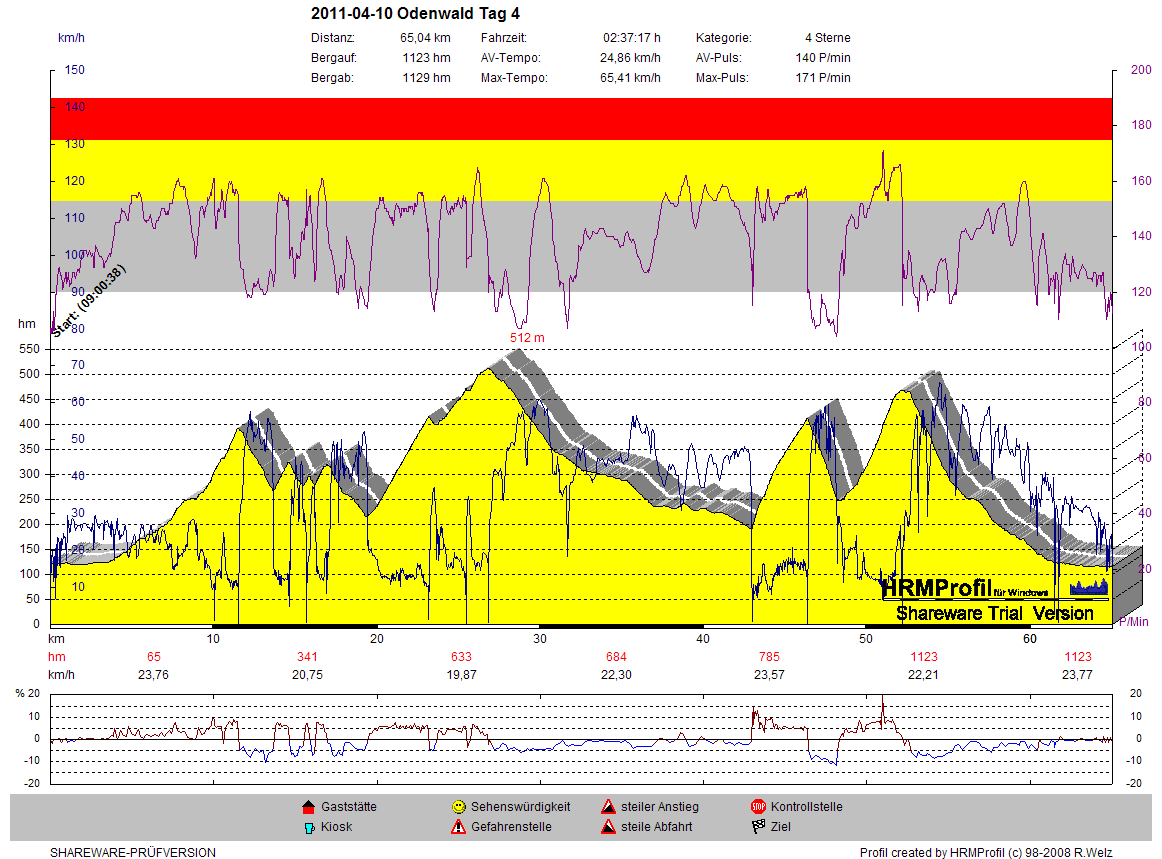Image resolution: width=1162 pixels, height=859 pixels.
Task: Click the small blue profile icon beside HRMProfil
Action: click(1089, 586)
